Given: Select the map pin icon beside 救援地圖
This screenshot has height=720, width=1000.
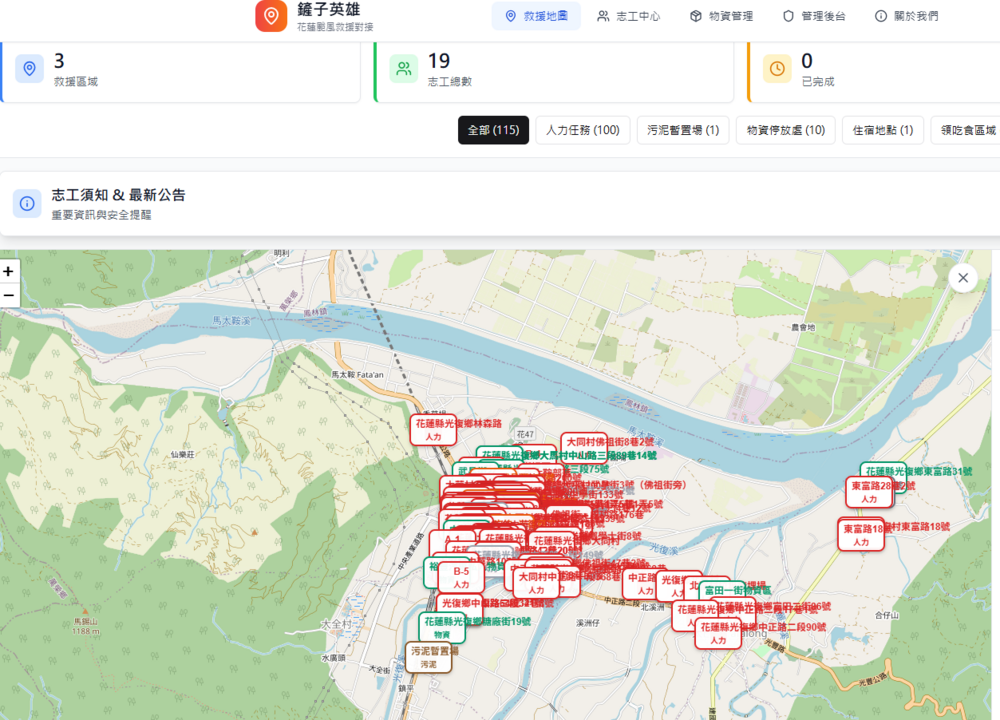Looking at the screenshot, I should click(510, 16).
